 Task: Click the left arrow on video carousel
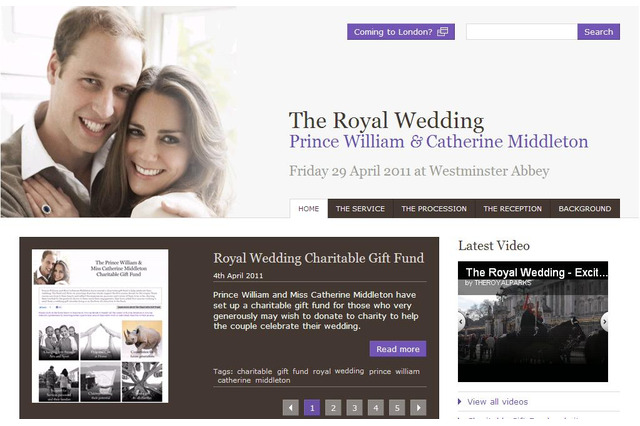point(462,322)
